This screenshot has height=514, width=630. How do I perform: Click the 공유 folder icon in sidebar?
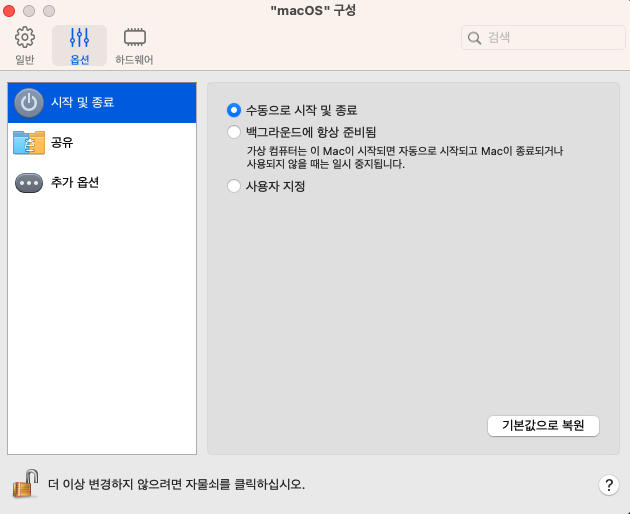point(29,143)
